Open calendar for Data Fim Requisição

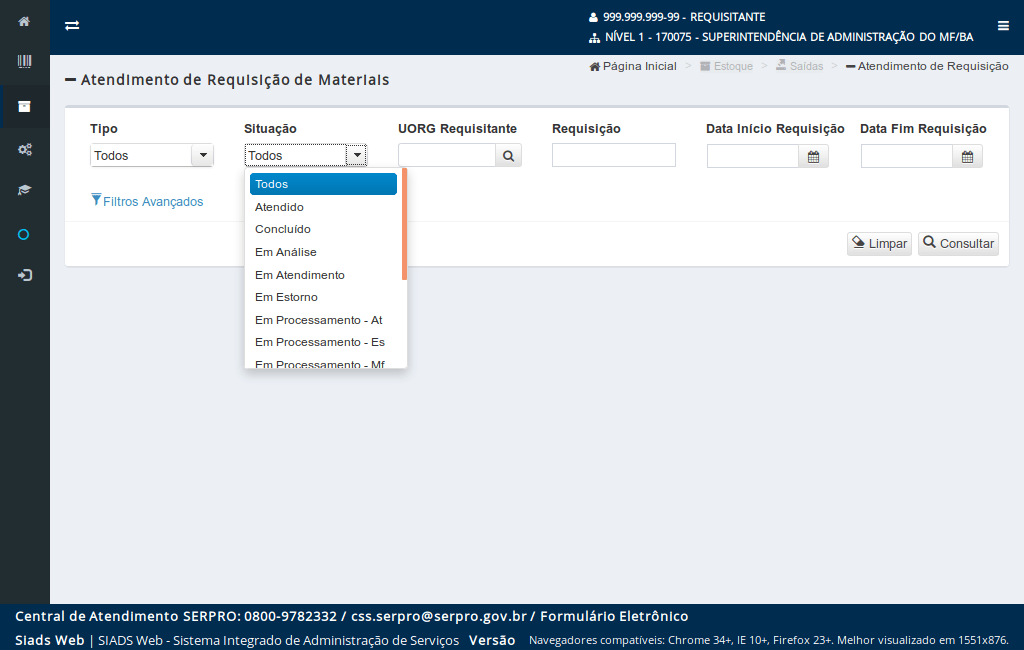pos(967,157)
